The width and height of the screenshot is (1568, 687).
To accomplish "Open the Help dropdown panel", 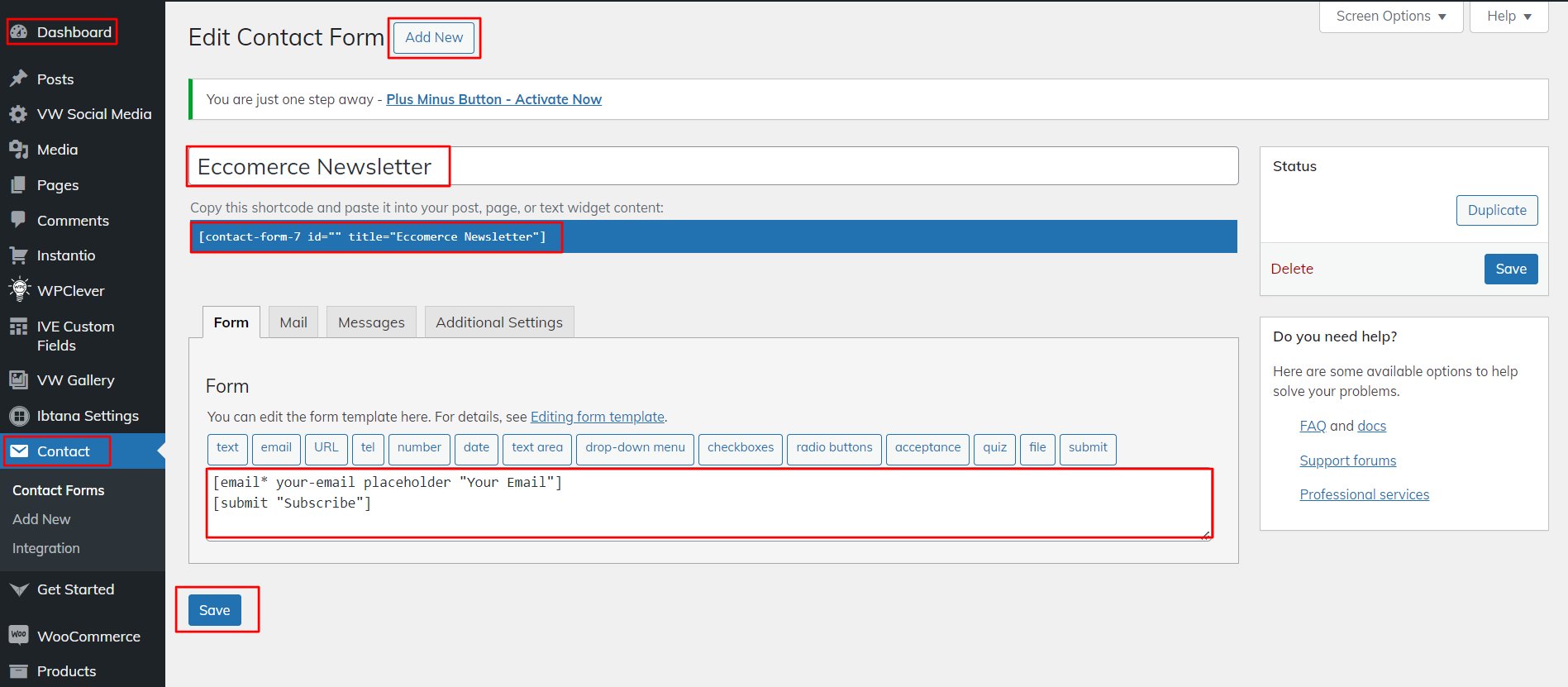I will click(1508, 17).
